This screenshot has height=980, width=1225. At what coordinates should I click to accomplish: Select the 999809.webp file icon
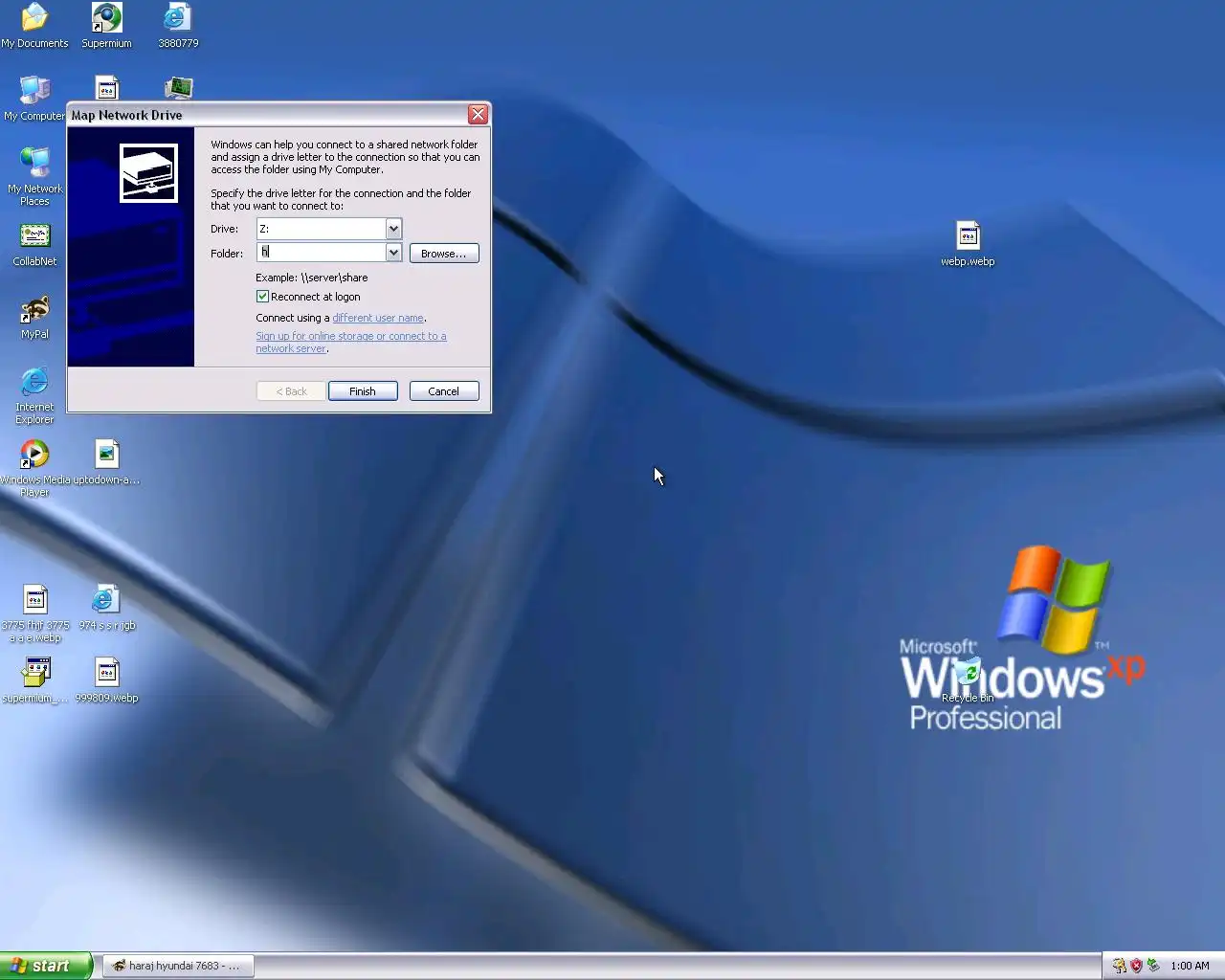pyautogui.click(x=106, y=680)
